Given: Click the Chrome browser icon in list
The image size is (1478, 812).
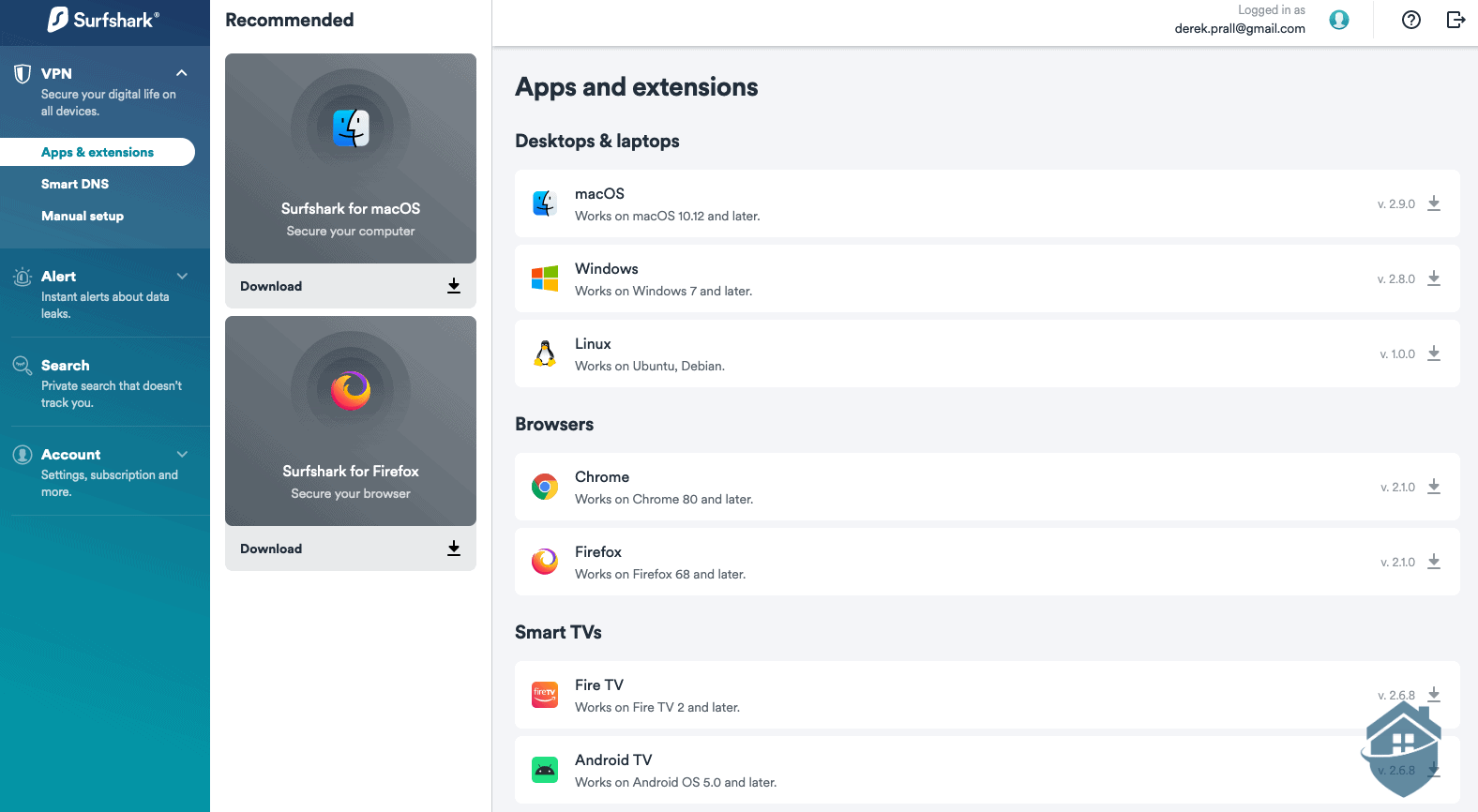Looking at the screenshot, I should click(x=545, y=487).
